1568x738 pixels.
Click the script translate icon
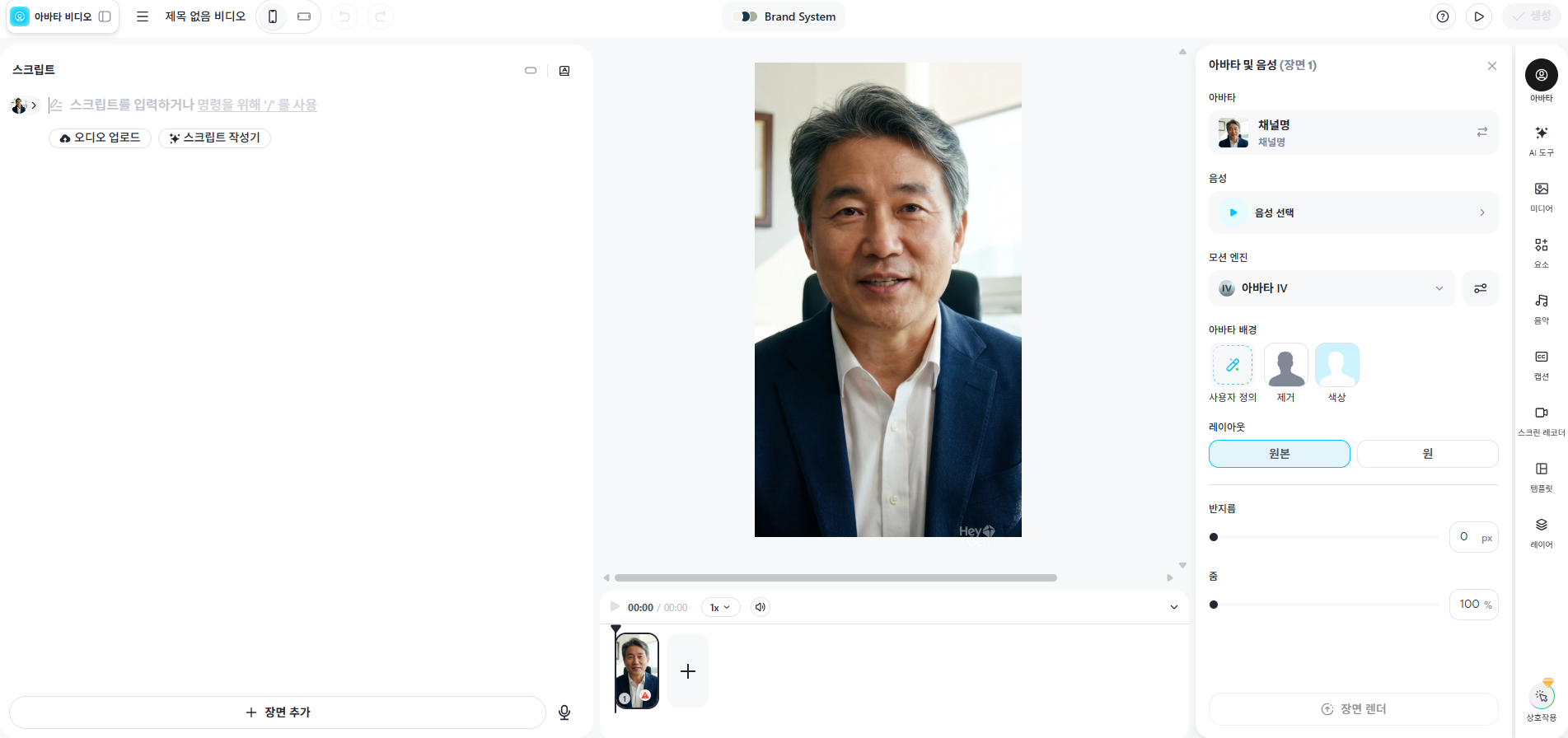click(564, 71)
